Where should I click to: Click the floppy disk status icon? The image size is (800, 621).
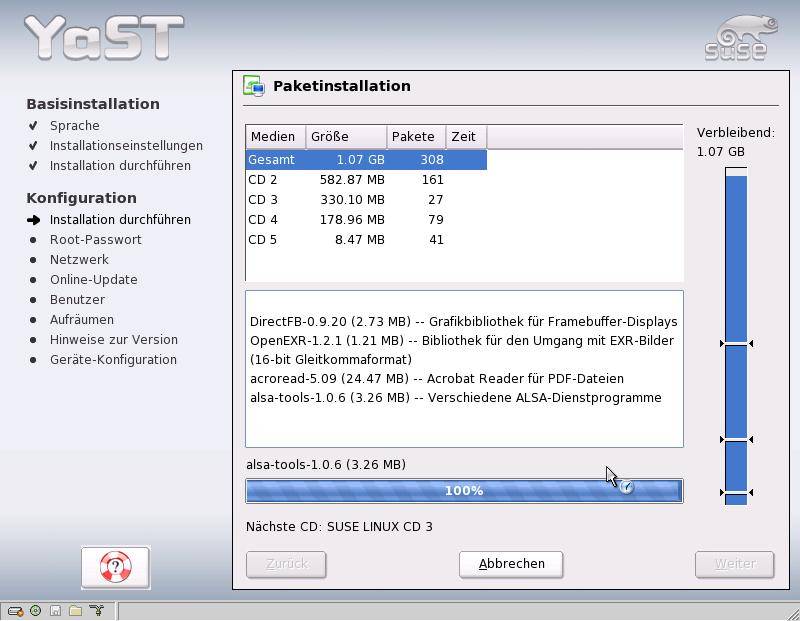(56, 611)
